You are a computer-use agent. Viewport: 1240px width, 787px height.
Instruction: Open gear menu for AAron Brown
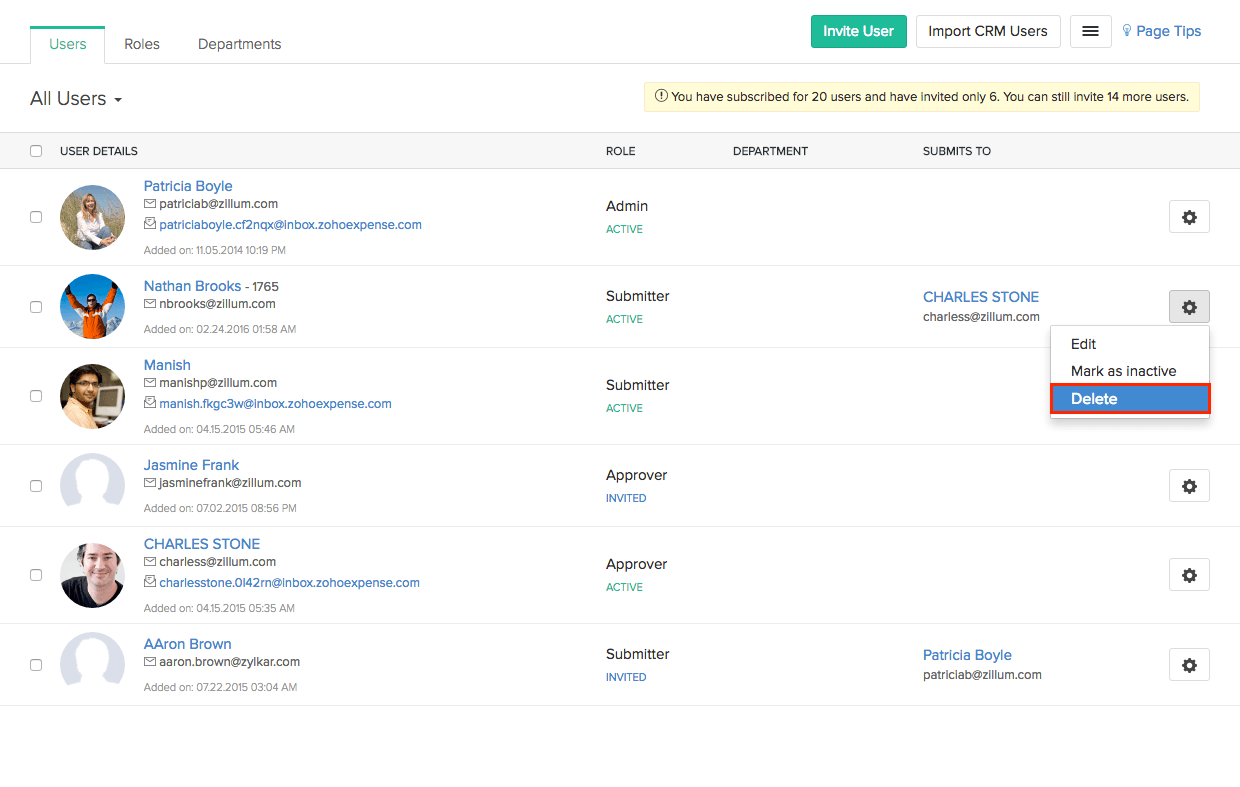click(1189, 665)
